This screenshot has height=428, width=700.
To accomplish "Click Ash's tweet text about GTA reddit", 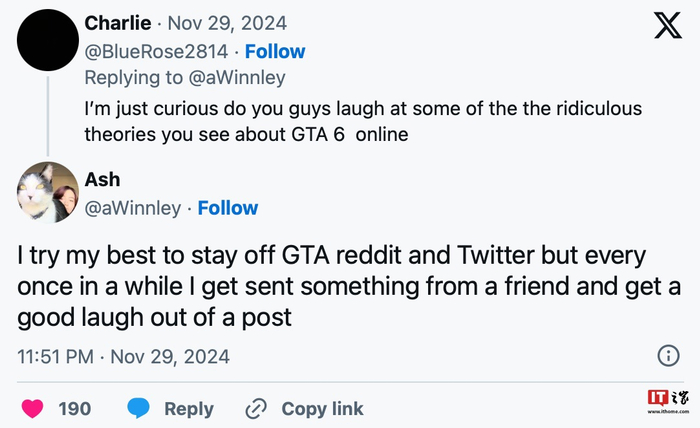I will [330, 286].
